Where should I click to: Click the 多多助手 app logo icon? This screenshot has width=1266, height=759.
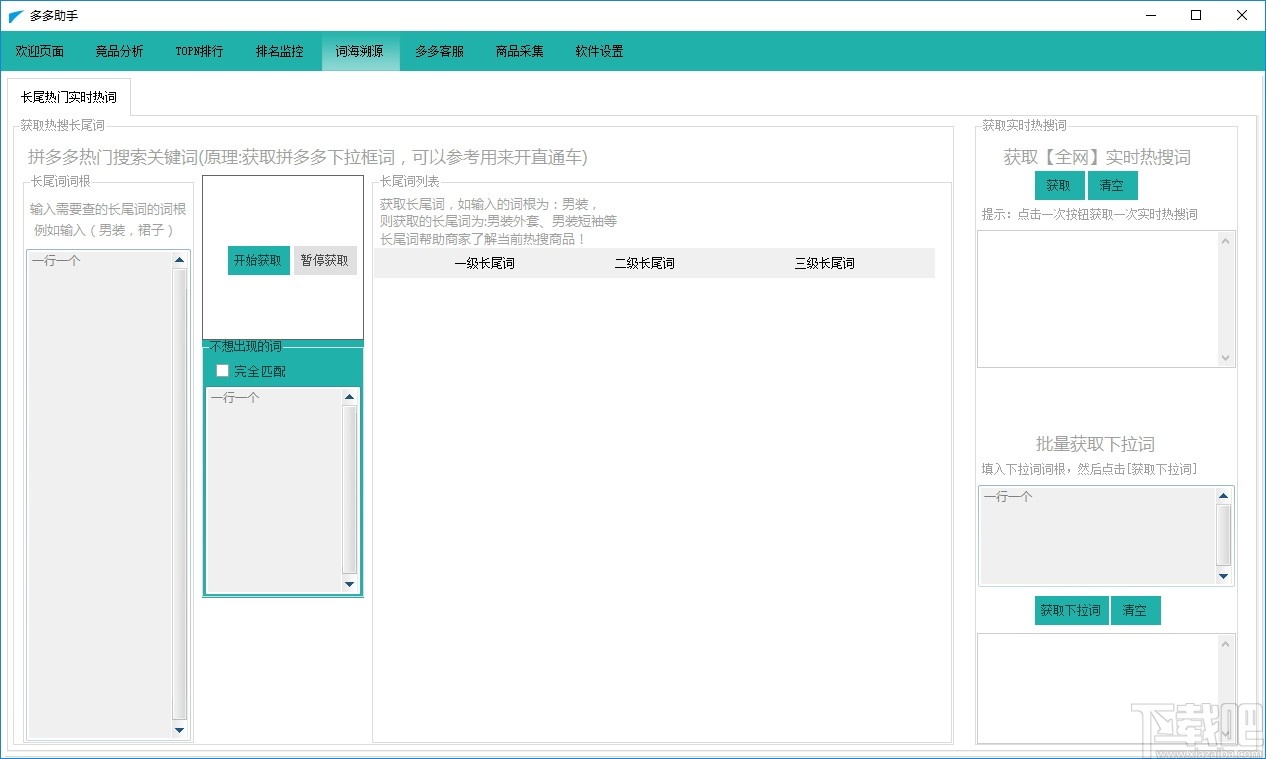pyautogui.click(x=16, y=16)
